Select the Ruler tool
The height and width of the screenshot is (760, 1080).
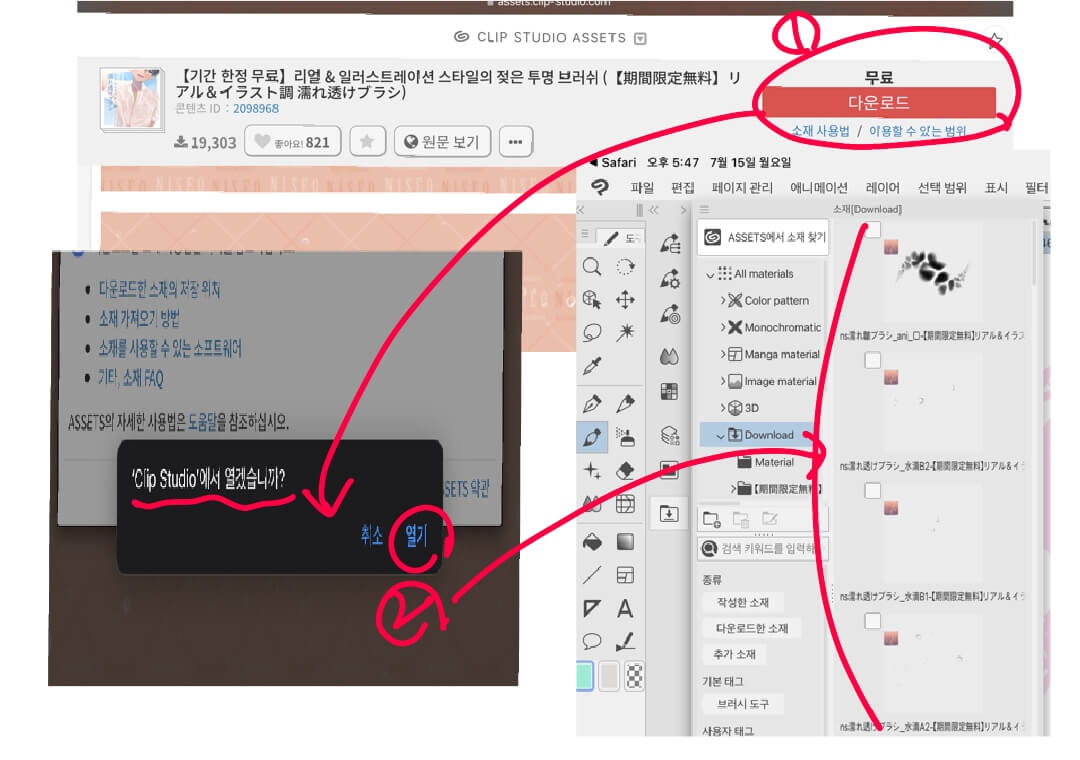click(592, 608)
